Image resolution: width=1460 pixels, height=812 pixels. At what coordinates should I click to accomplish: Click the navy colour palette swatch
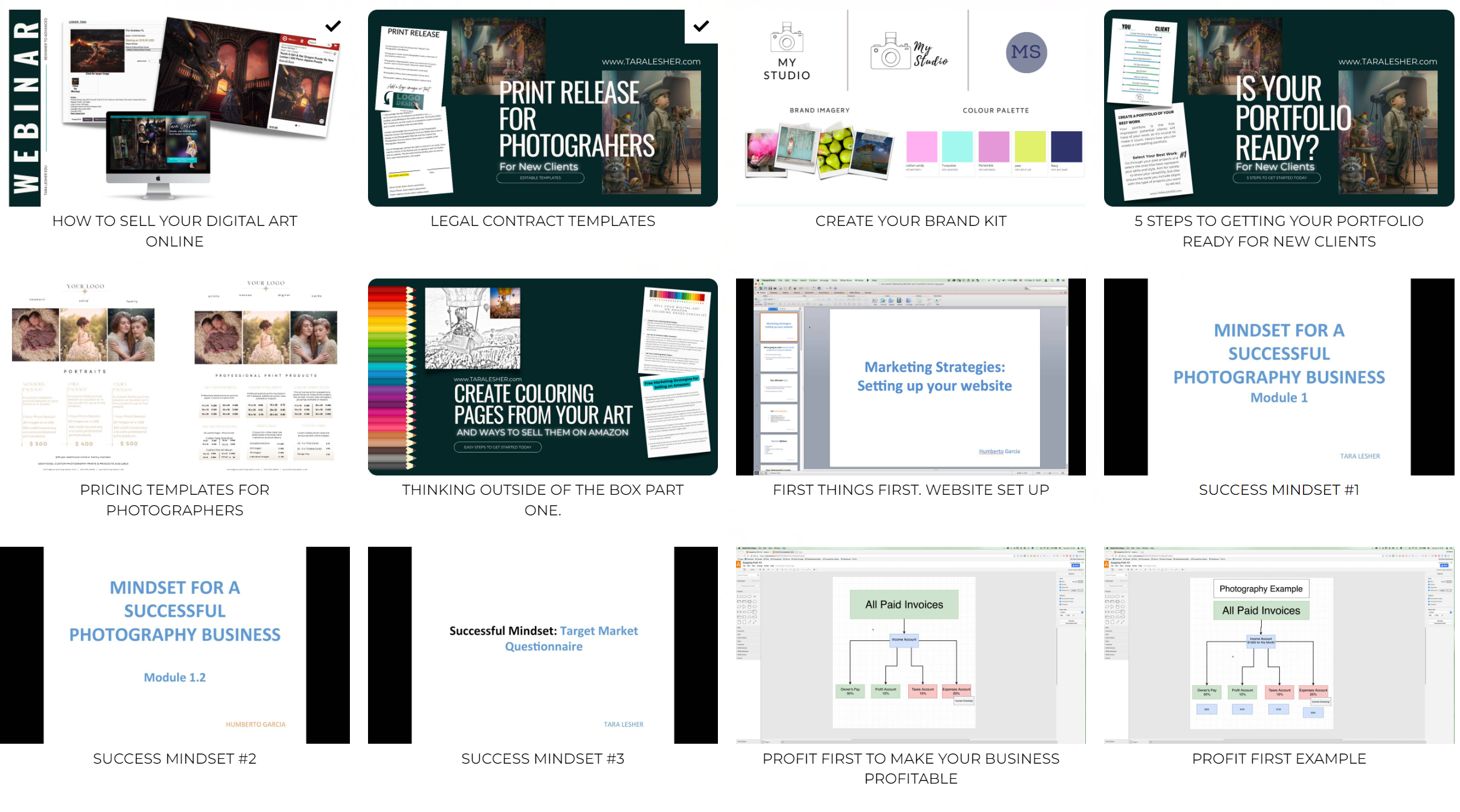click(x=1067, y=147)
